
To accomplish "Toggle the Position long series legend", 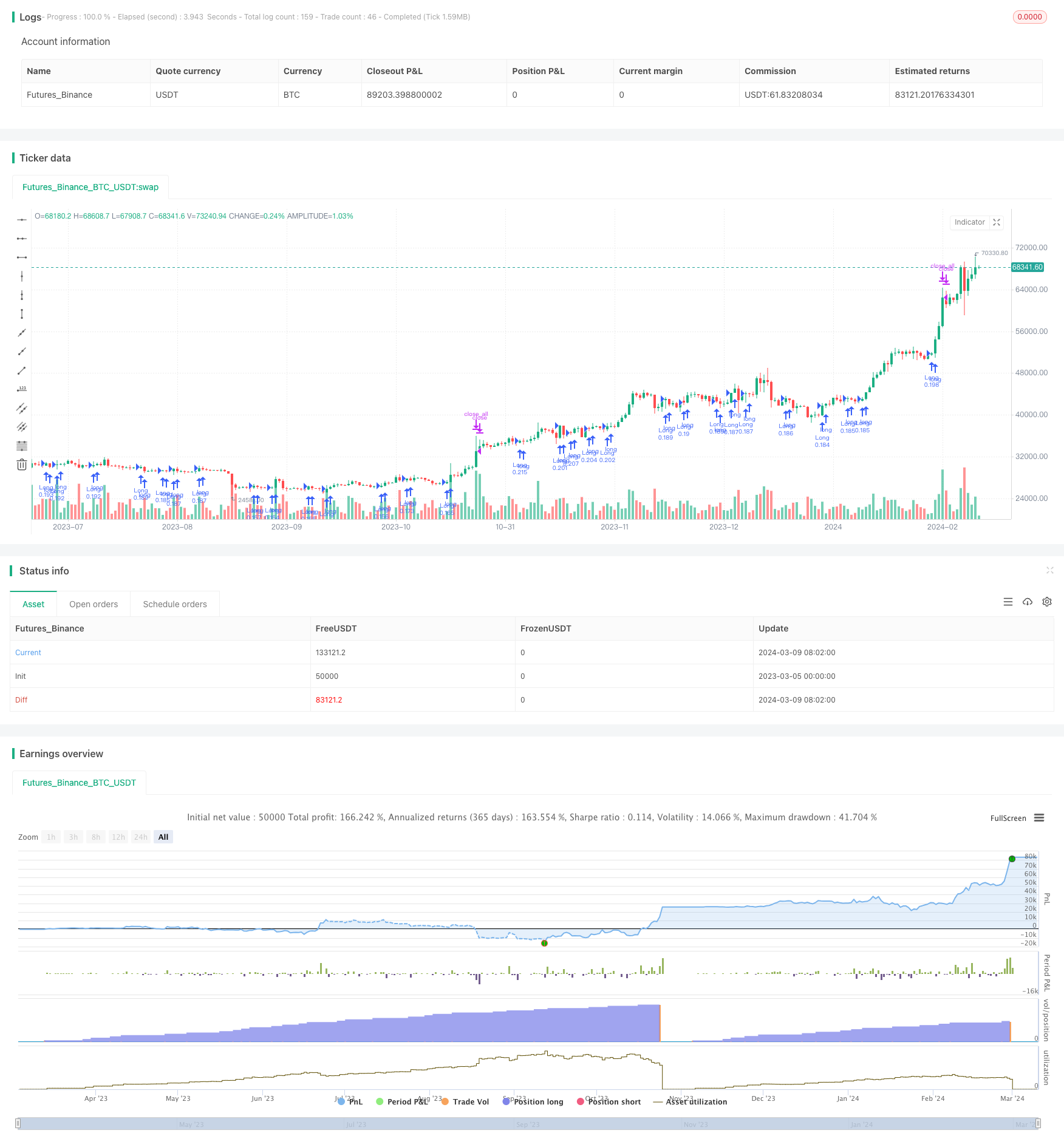I will point(533,1101).
